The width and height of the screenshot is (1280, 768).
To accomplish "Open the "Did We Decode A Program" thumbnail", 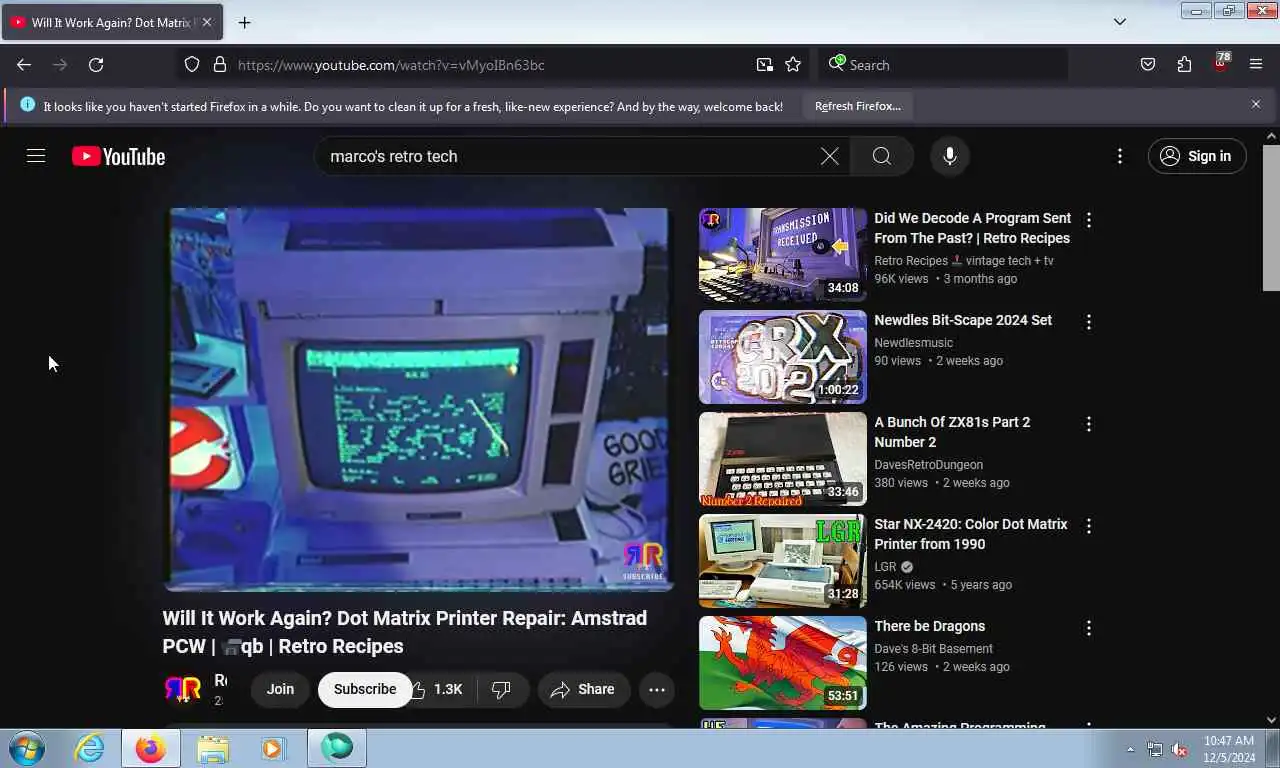I will tap(783, 255).
